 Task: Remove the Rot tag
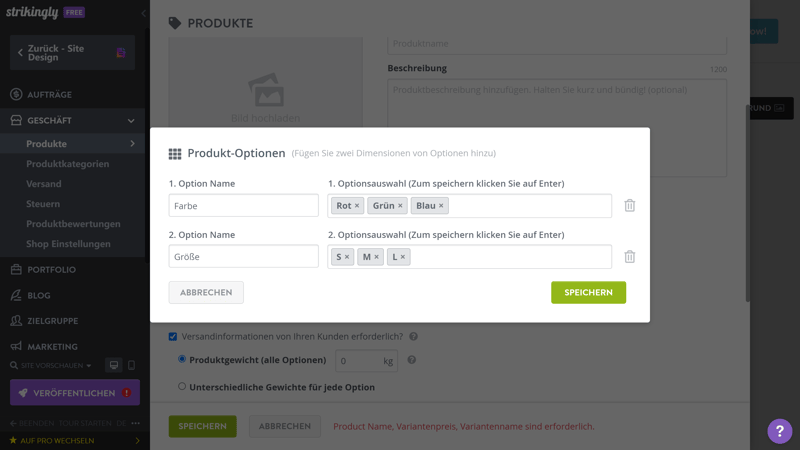tap(357, 206)
